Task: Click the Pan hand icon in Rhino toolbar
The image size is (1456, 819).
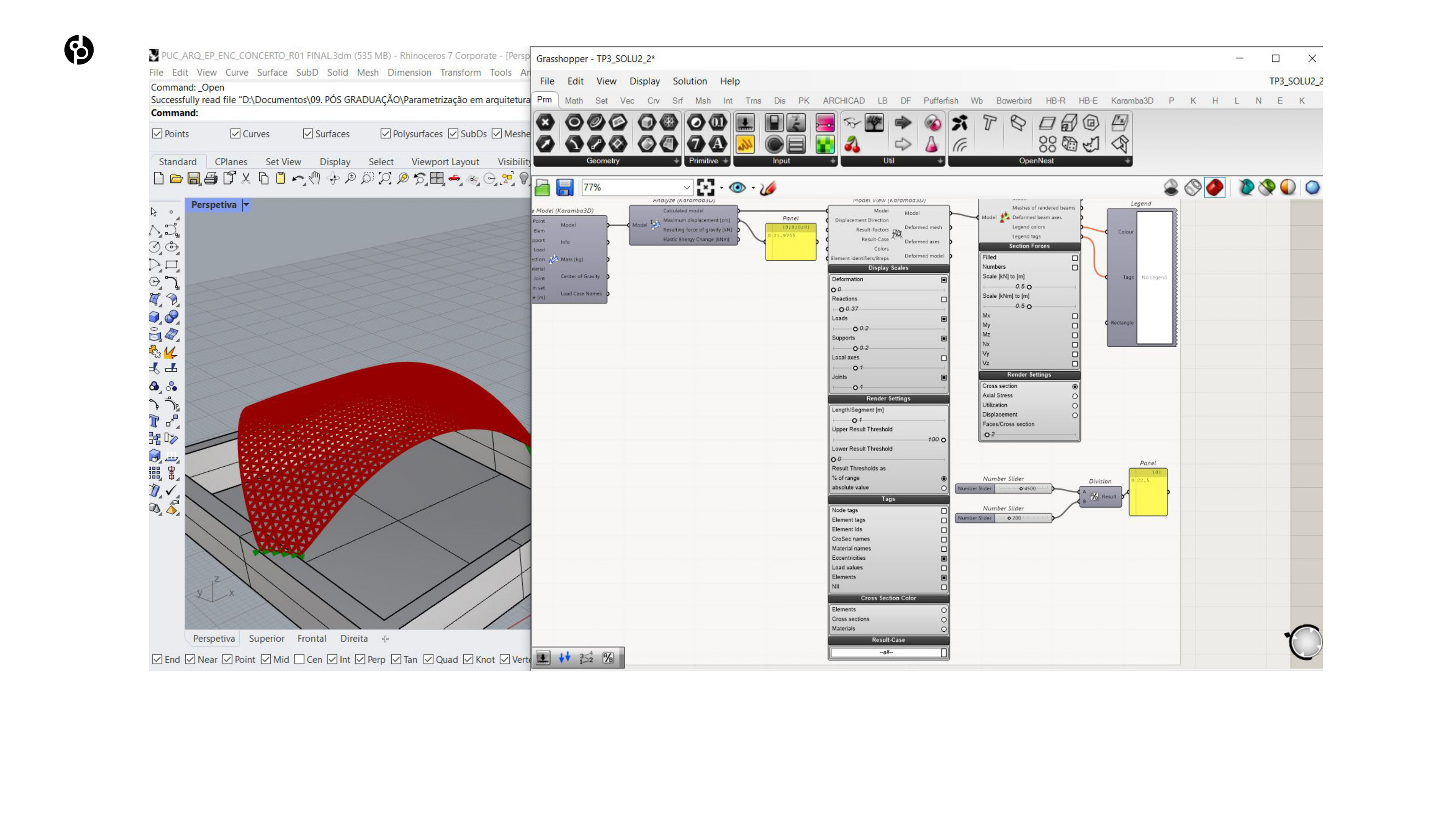Action: tap(315, 179)
